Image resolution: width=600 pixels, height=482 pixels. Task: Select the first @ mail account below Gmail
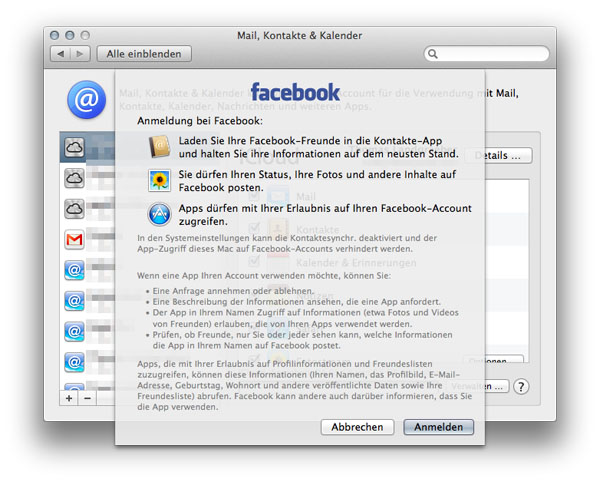(x=74, y=270)
